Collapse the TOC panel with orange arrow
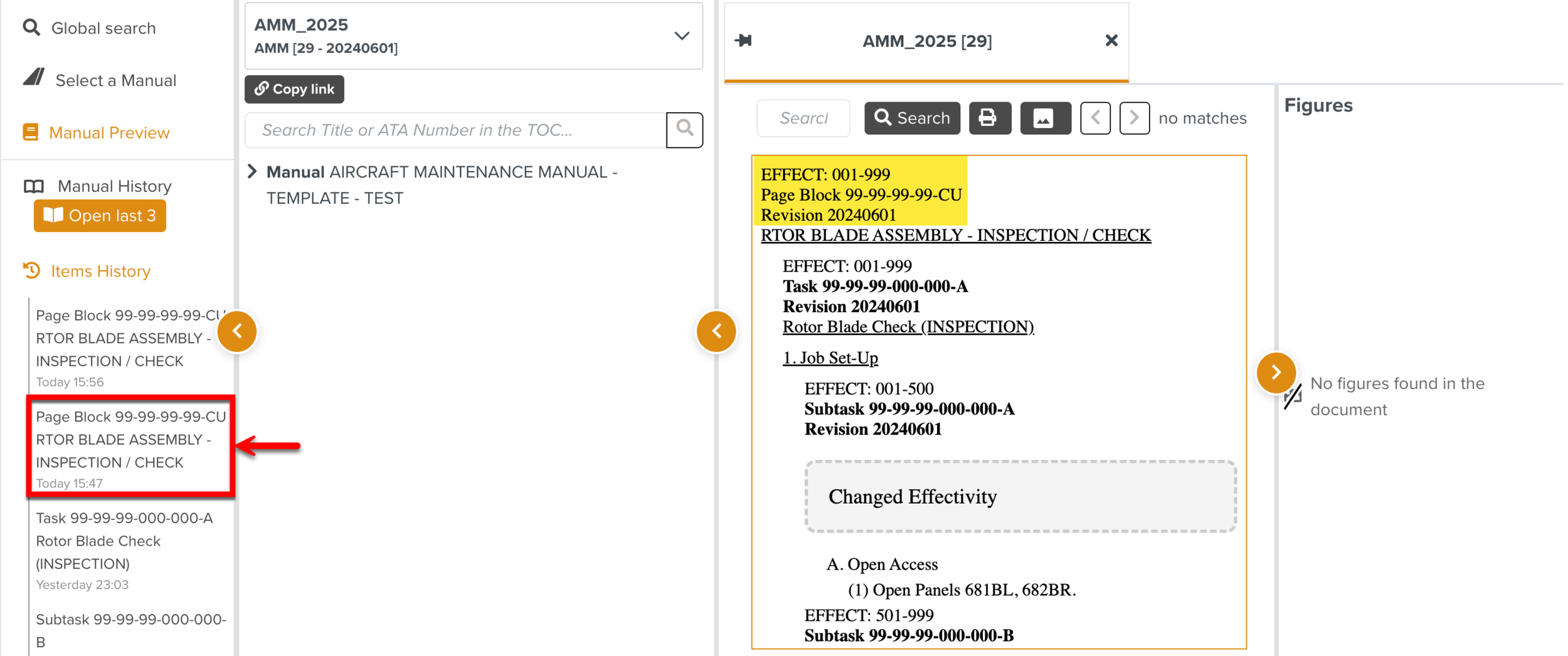The height and width of the screenshot is (656, 1568). pos(716,331)
